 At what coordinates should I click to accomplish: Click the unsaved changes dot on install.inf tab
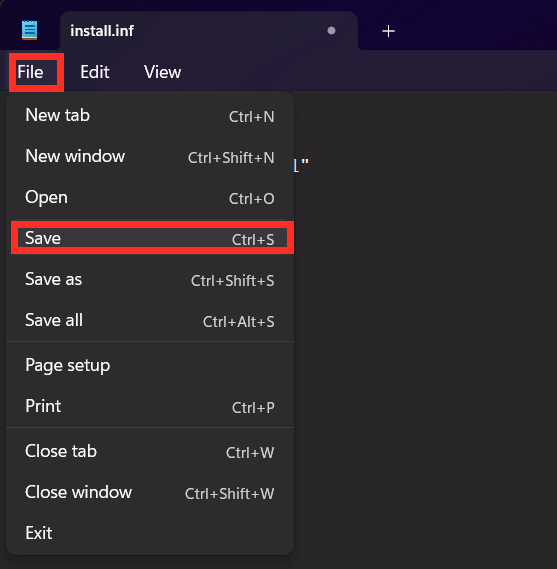coord(331,31)
